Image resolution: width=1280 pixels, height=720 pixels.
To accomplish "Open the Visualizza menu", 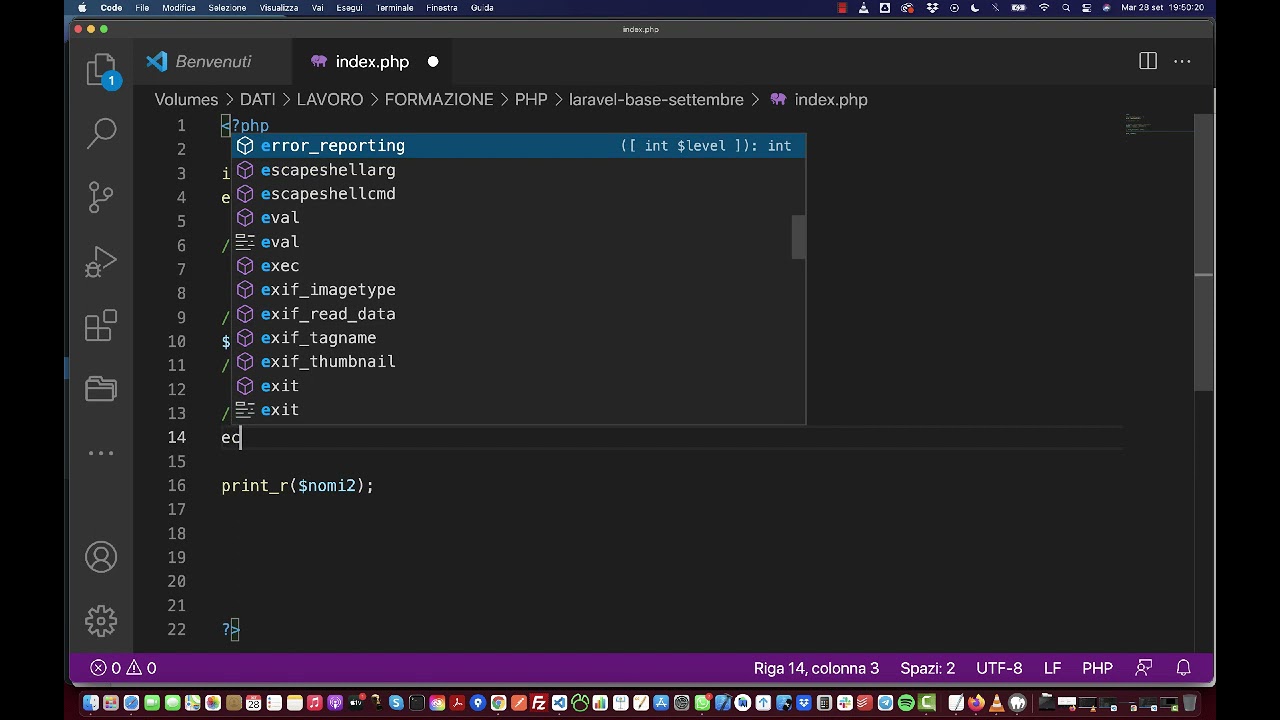I will [x=279, y=7].
